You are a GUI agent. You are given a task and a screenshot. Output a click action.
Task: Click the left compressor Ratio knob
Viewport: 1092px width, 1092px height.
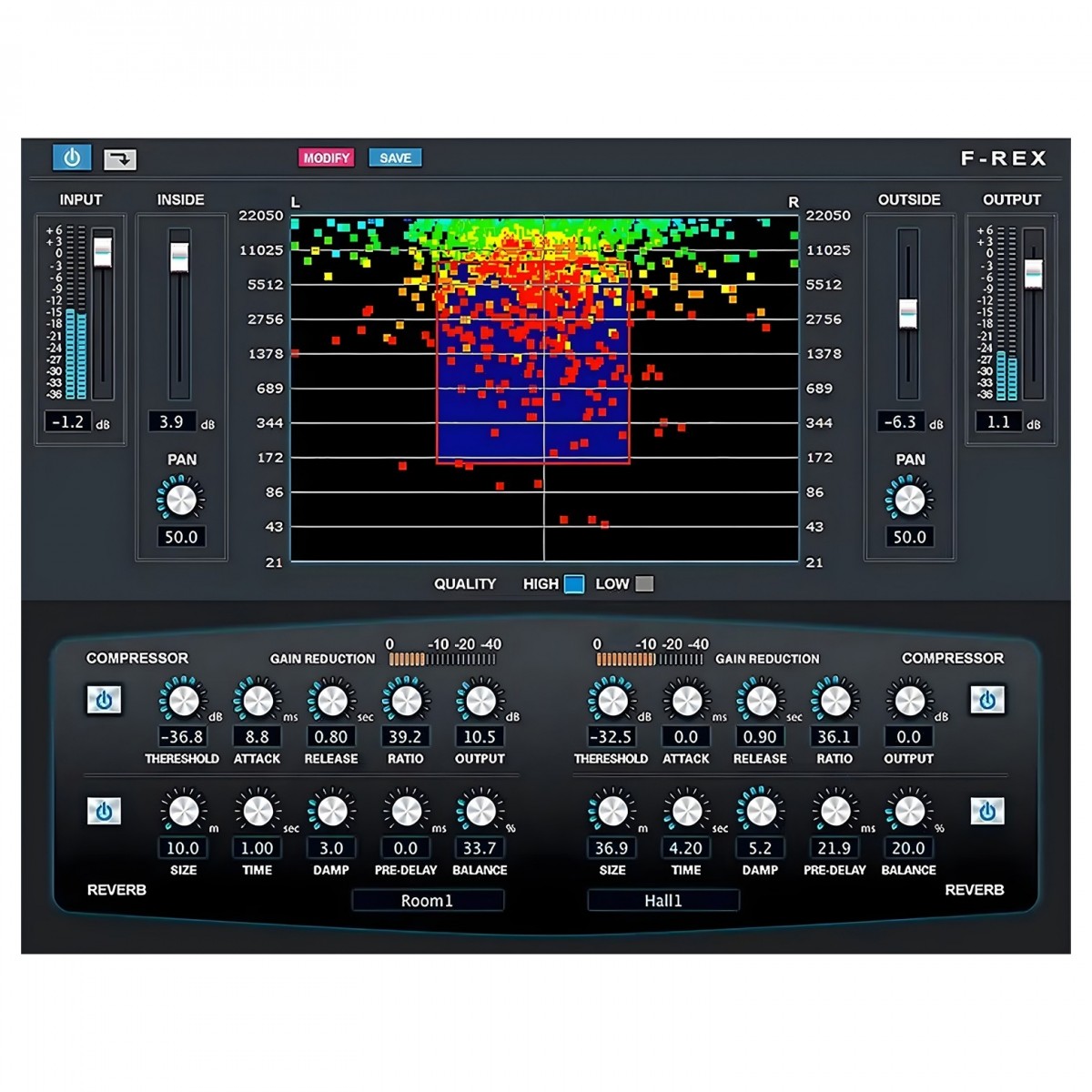pyautogui.click(x=406, y=701)
